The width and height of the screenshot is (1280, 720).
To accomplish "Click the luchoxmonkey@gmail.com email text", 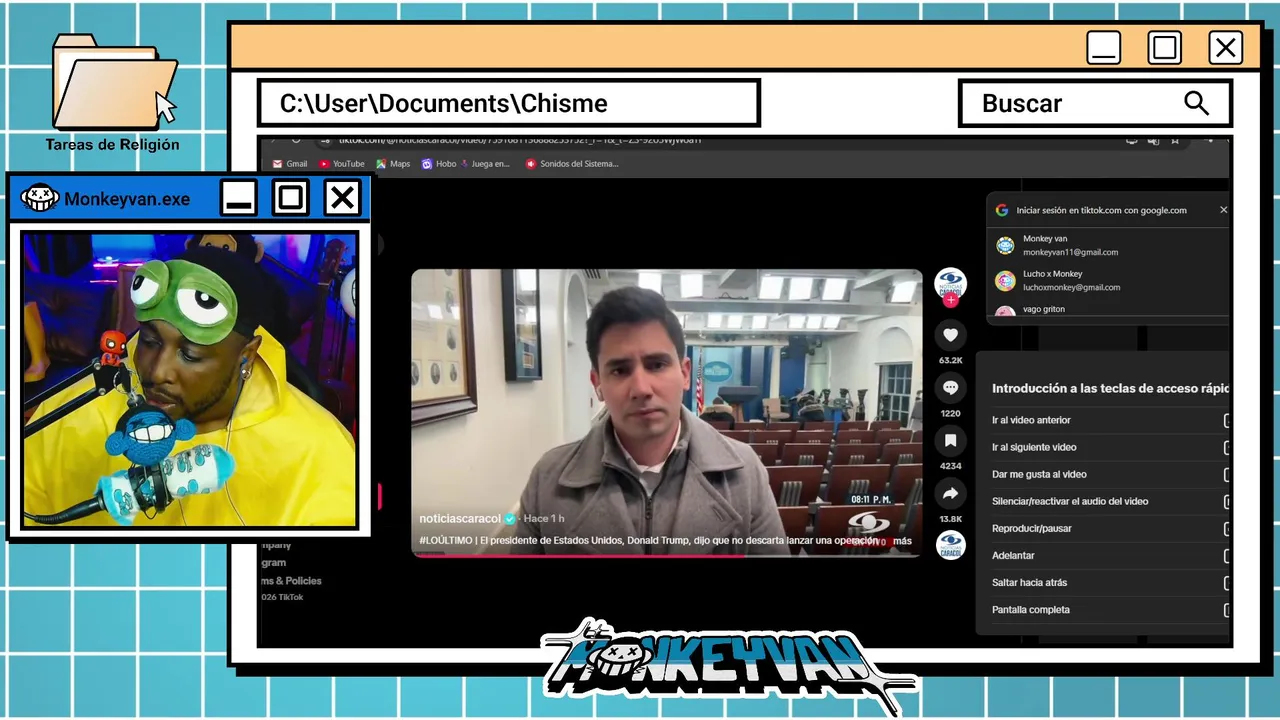I will point(1071,287).
